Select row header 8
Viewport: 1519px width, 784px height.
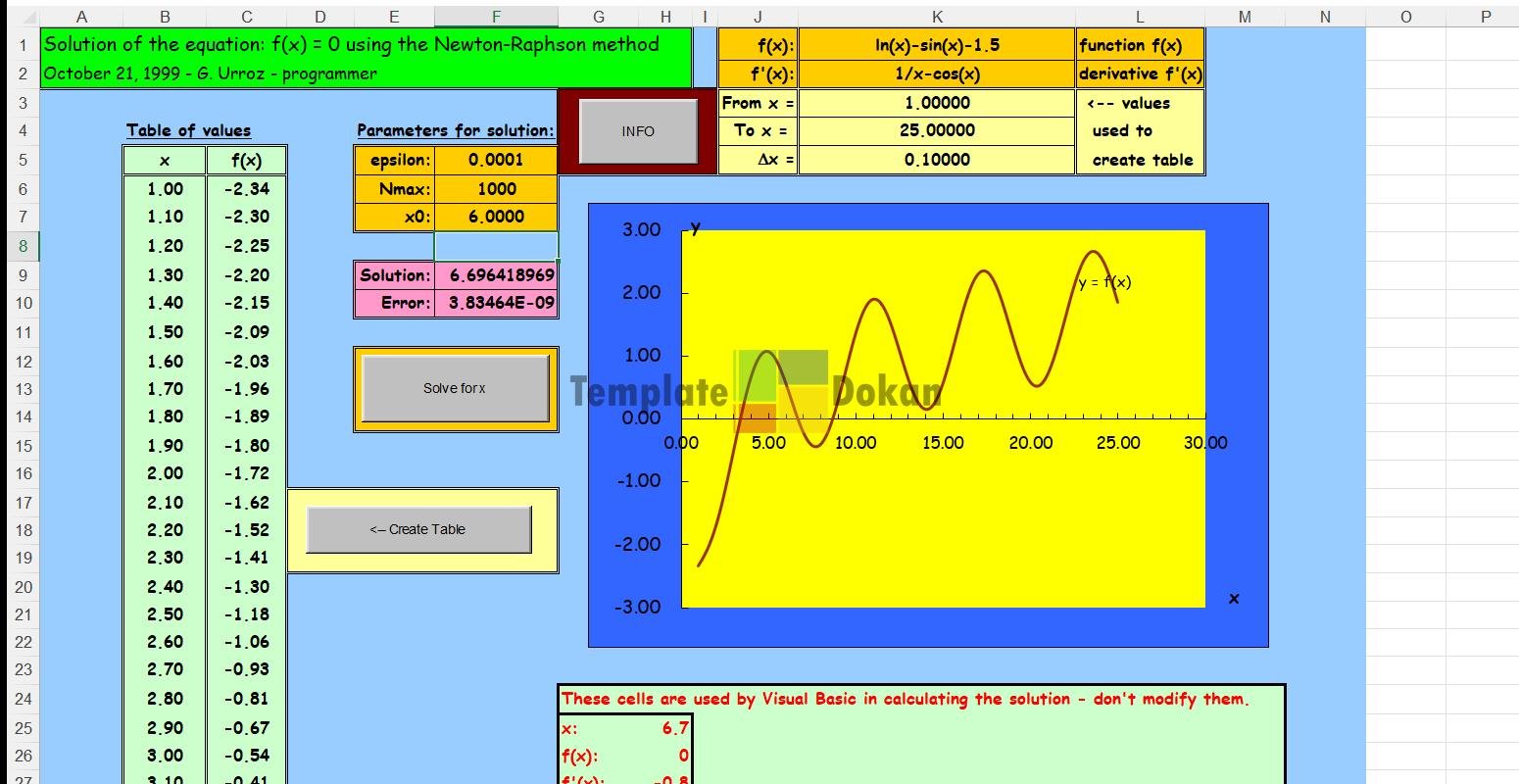pos(23,246)
